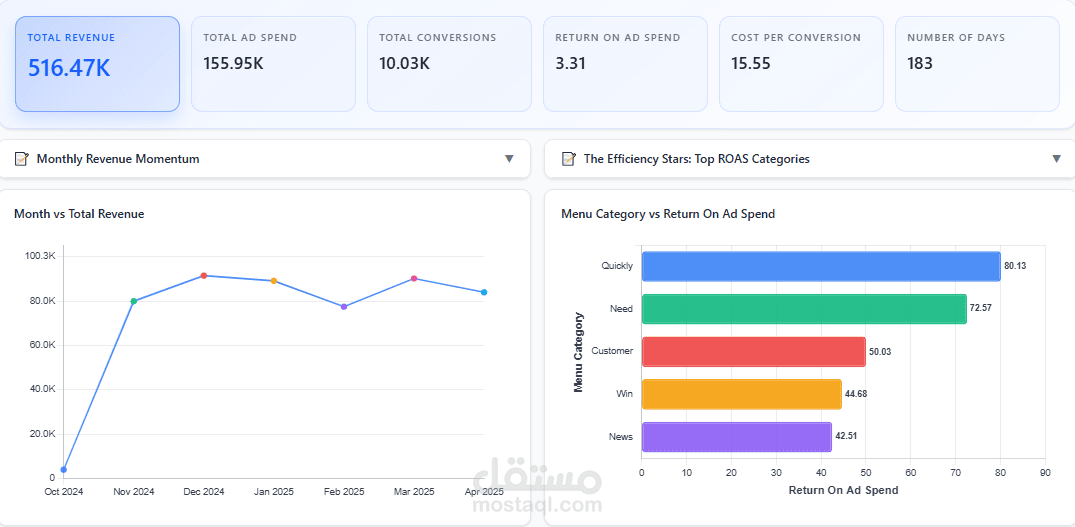This screenshot has height=527, width=1075.
Task: Click the Quickly category axis label
Action: 617,266
